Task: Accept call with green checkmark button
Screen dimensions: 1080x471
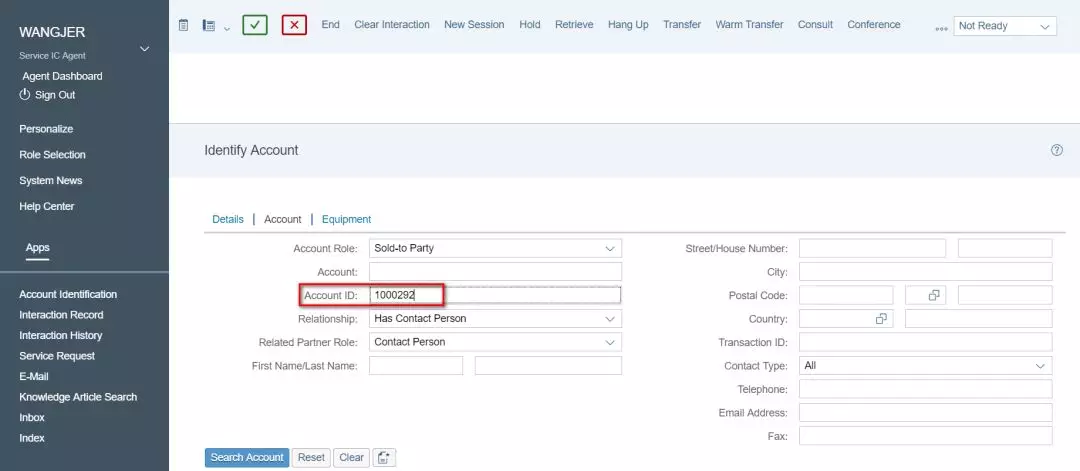Action: [x=255, y=25]
